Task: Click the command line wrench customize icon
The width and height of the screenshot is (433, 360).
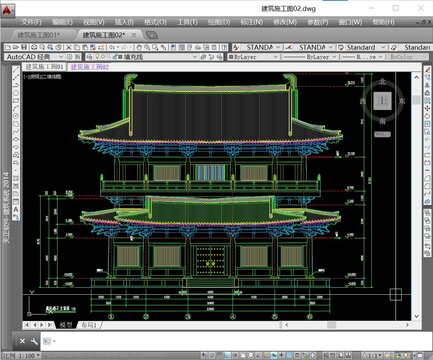Action: [x=34, y=341]
